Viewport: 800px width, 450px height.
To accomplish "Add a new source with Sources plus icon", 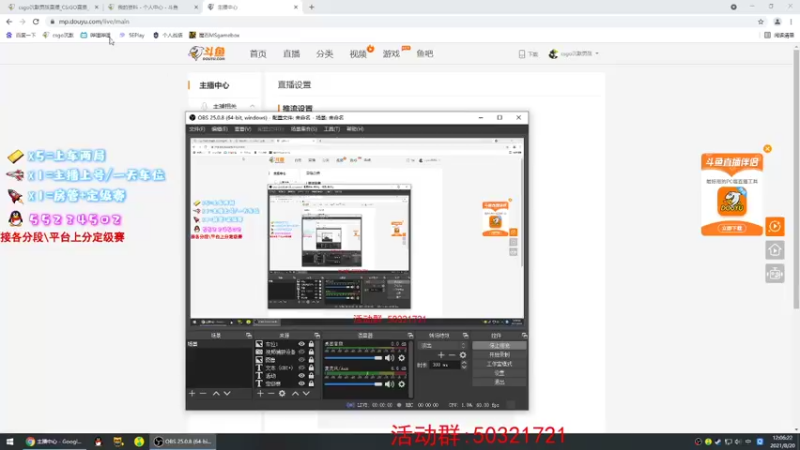I will pyautogui.click(x=260, y=393).
